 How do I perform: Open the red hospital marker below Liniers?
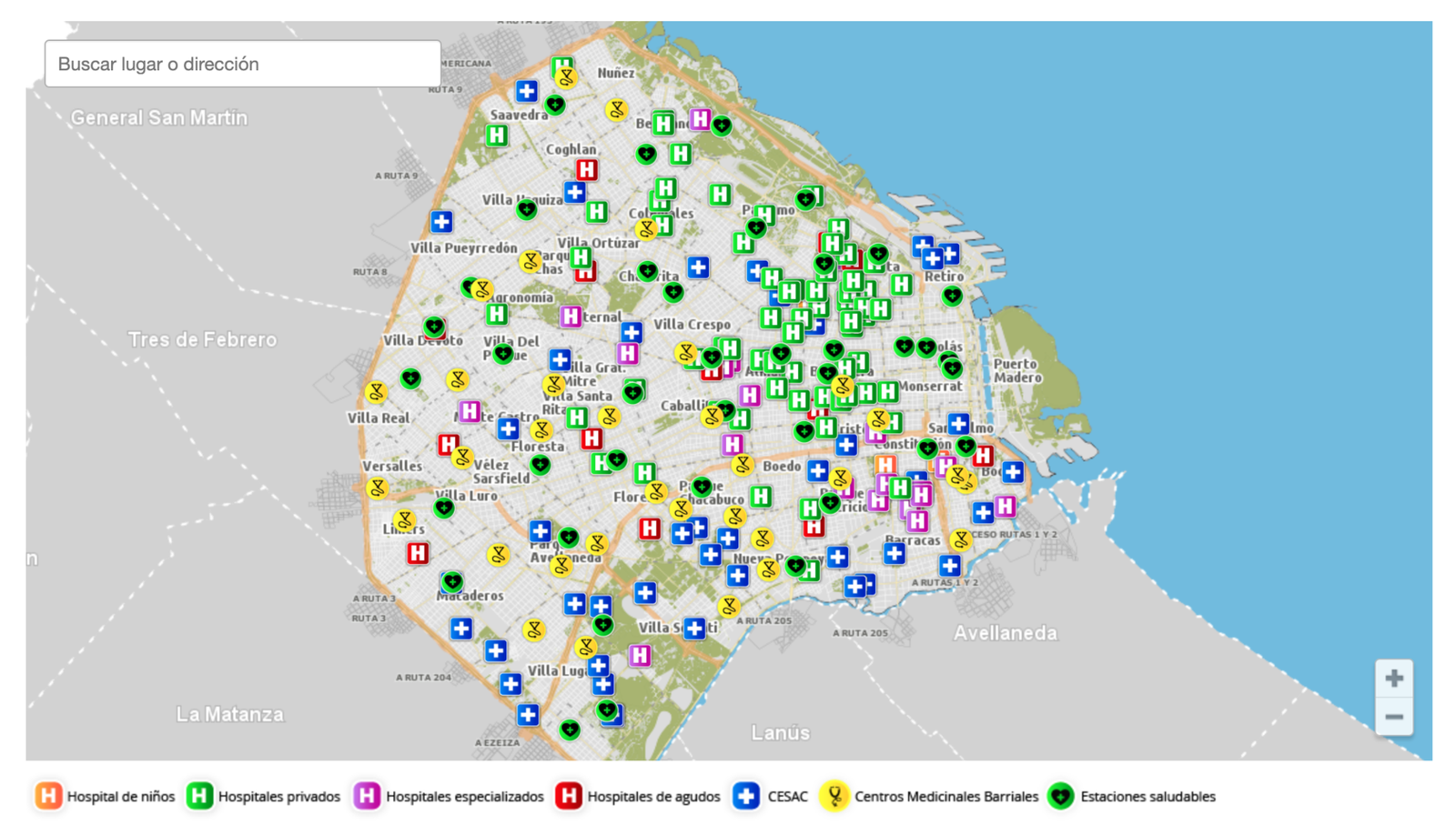tap(418, 552)
